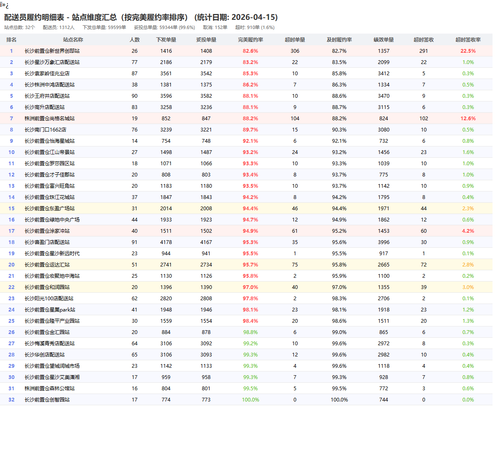The width and height of the screenshot is (500, 458).
Task: Click the '2014' cell in rank 15 row
Action: click(166, 209)
